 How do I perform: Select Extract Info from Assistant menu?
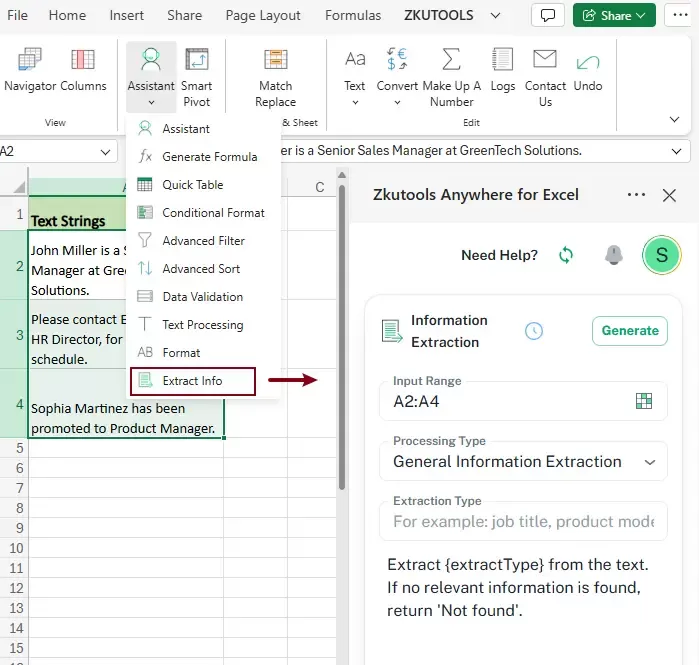click(x=193, y=381)
